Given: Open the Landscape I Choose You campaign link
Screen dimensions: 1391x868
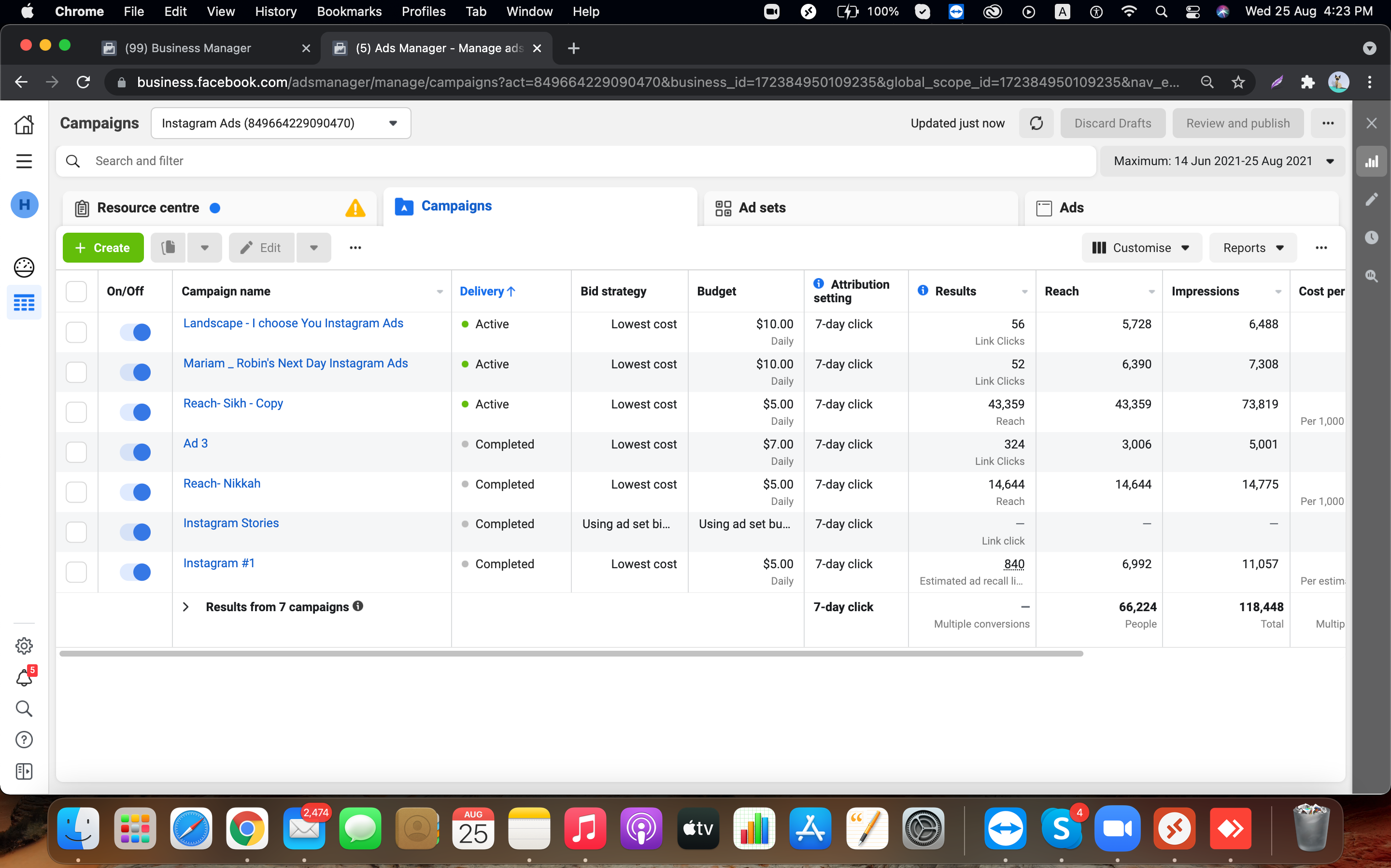Looking at the screenshot, I should (x=293, y=323).
